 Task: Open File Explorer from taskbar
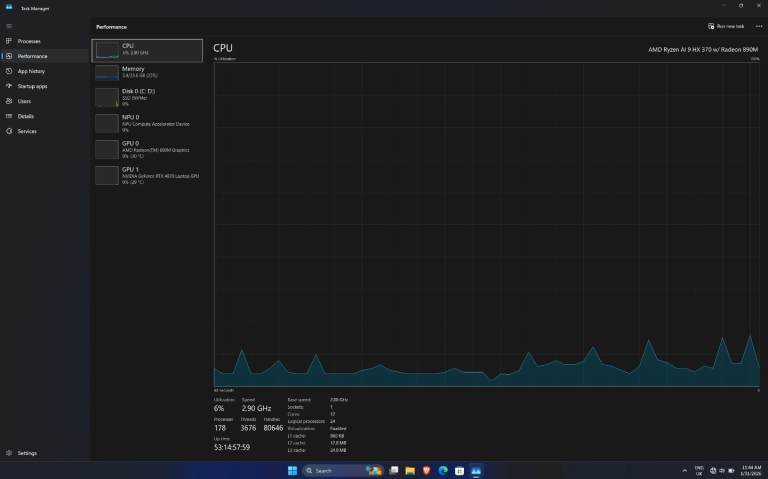click(410, 470)
